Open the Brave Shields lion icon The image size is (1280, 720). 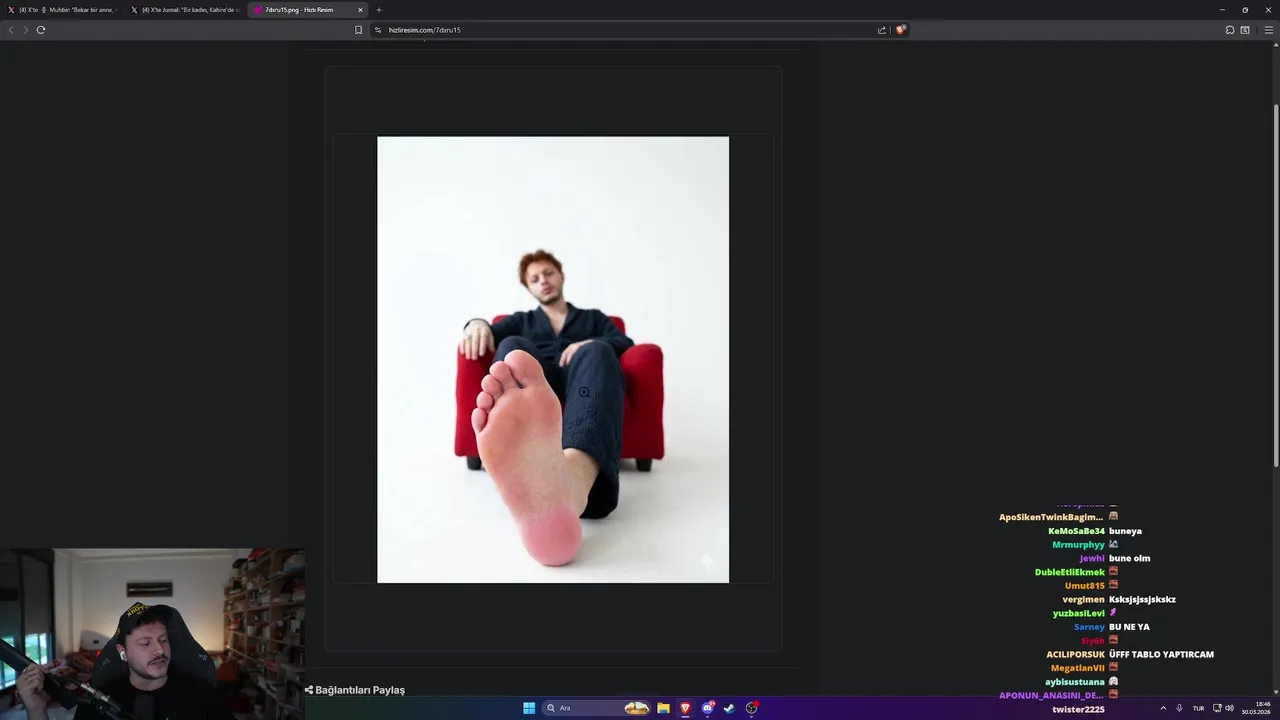click(x=900, y=30)
